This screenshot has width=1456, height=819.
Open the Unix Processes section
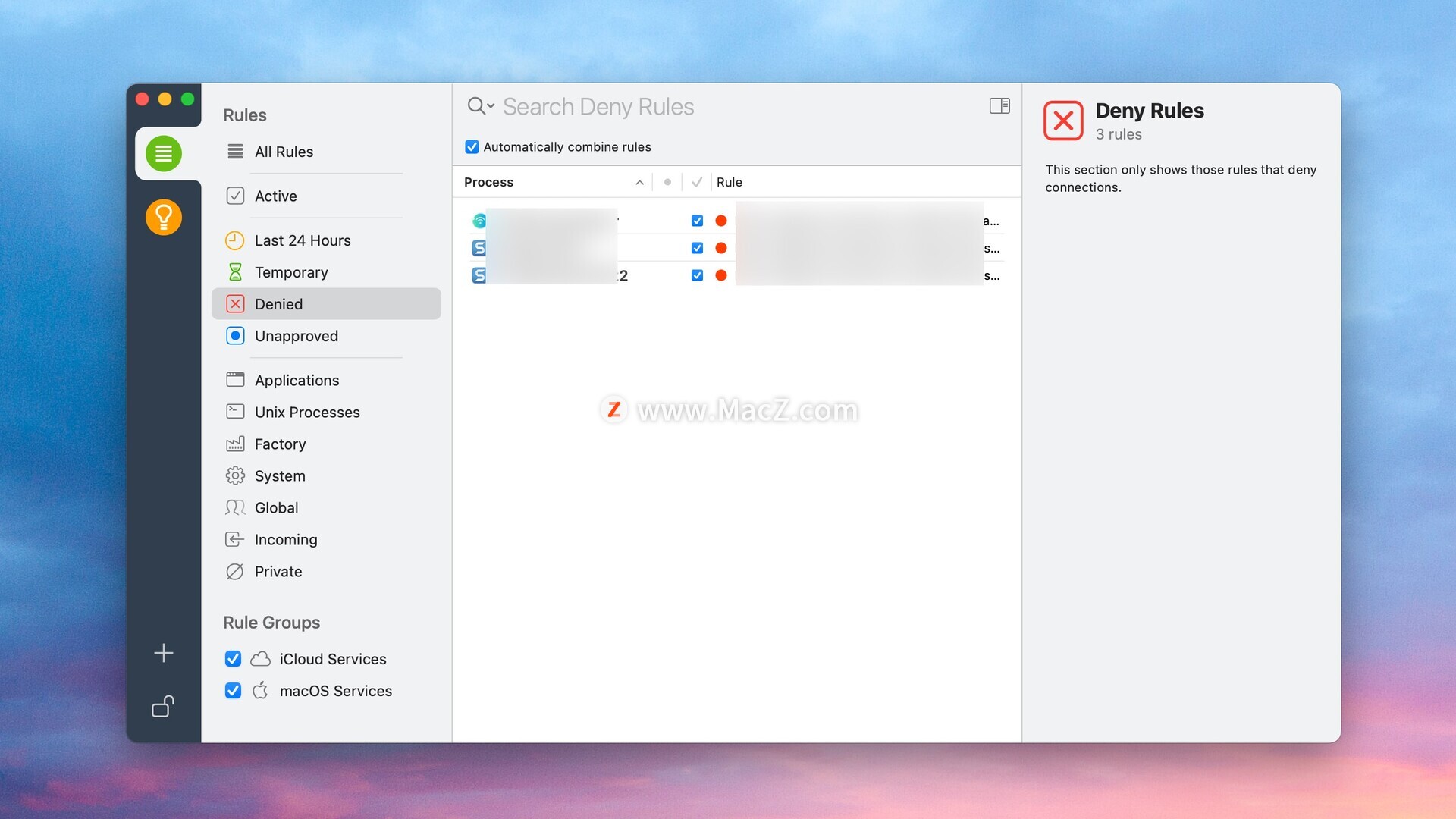tap(306, 413)
